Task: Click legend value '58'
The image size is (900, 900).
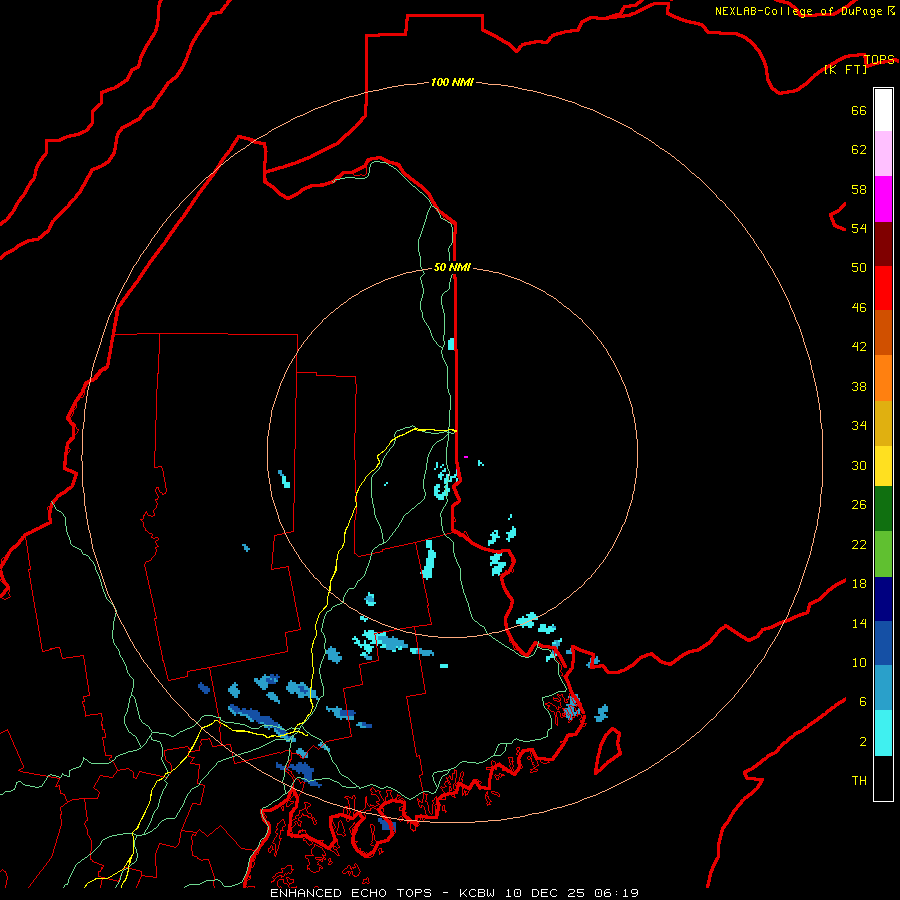Action: pos(859,189)
